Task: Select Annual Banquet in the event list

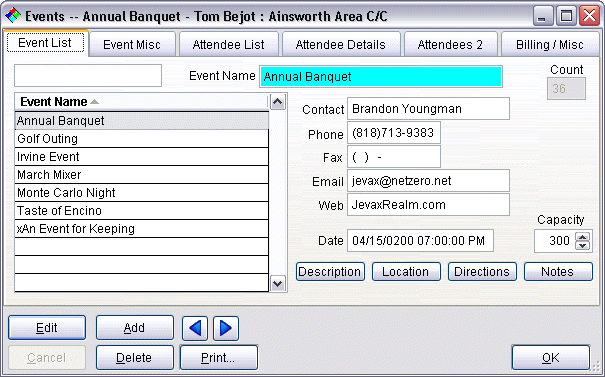Action: point(141,121)
